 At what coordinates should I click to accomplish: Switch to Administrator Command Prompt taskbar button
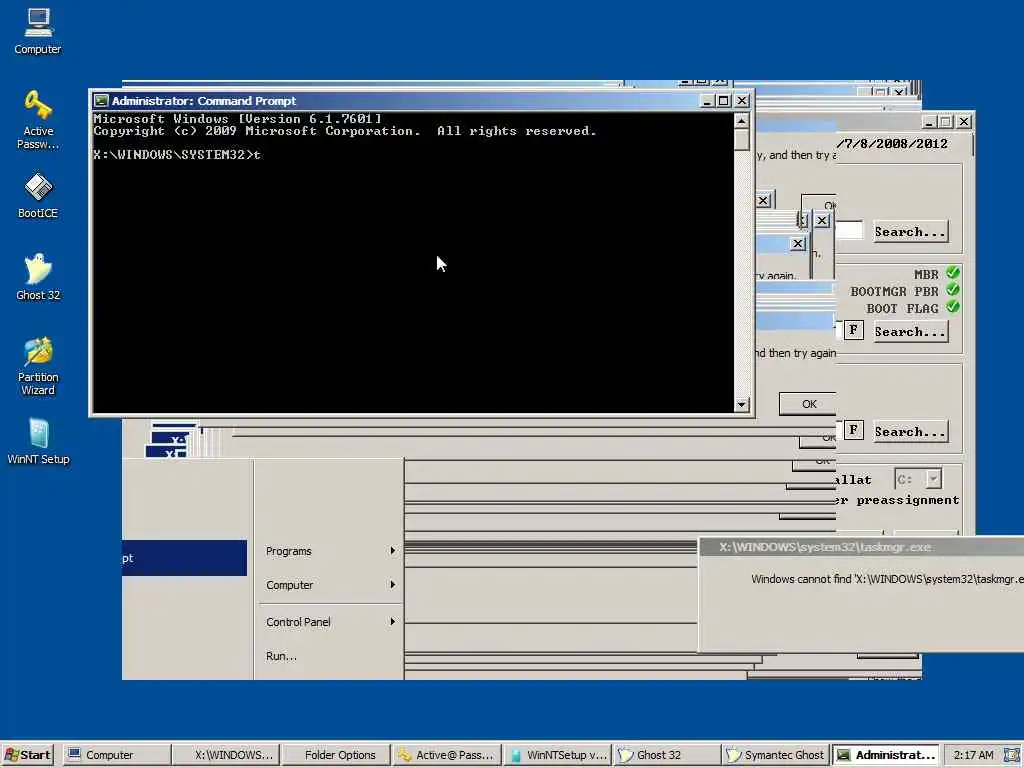886,755
